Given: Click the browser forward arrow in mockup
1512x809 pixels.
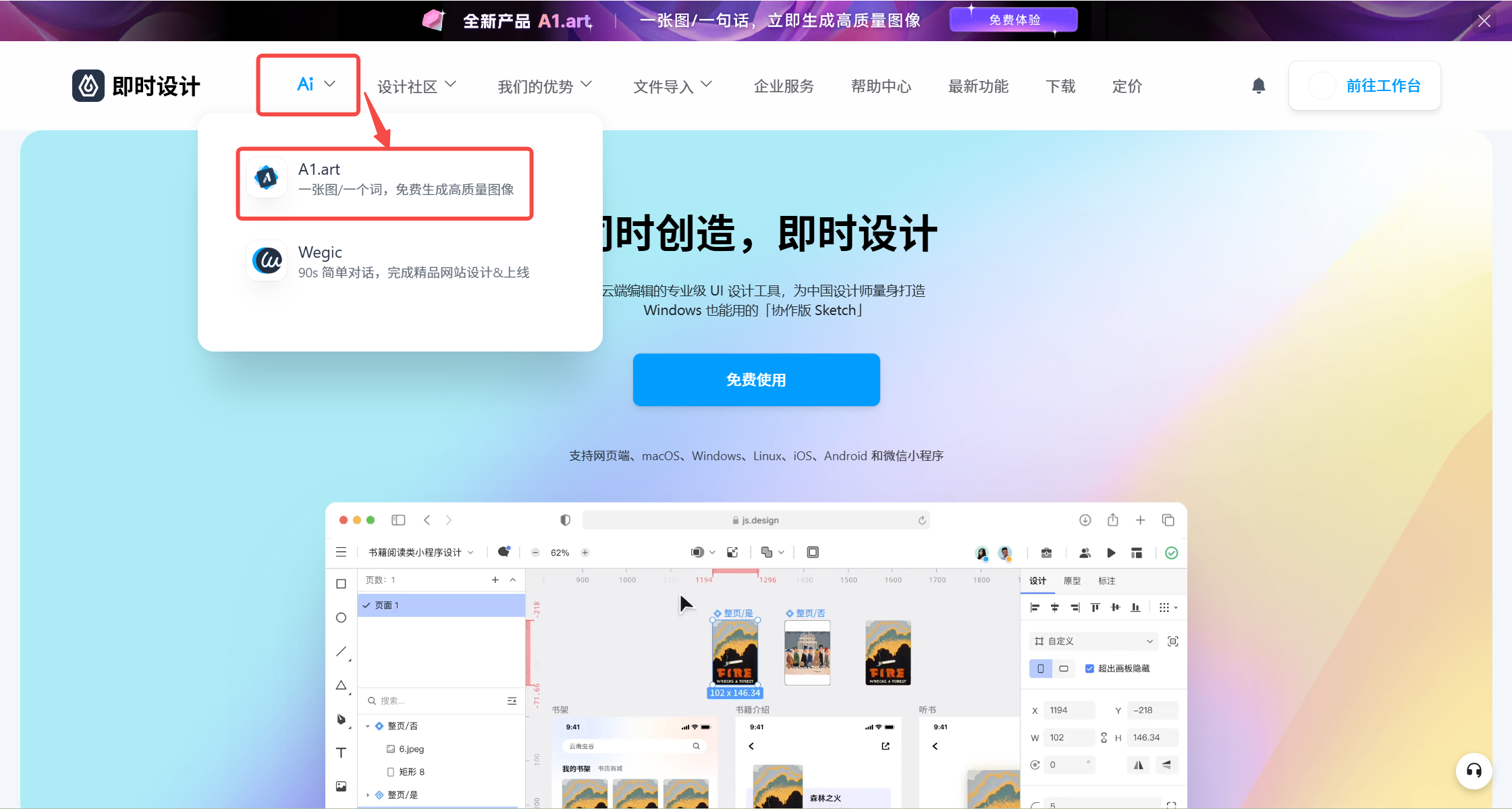Looking at the screenshot, I should (448, 520).
